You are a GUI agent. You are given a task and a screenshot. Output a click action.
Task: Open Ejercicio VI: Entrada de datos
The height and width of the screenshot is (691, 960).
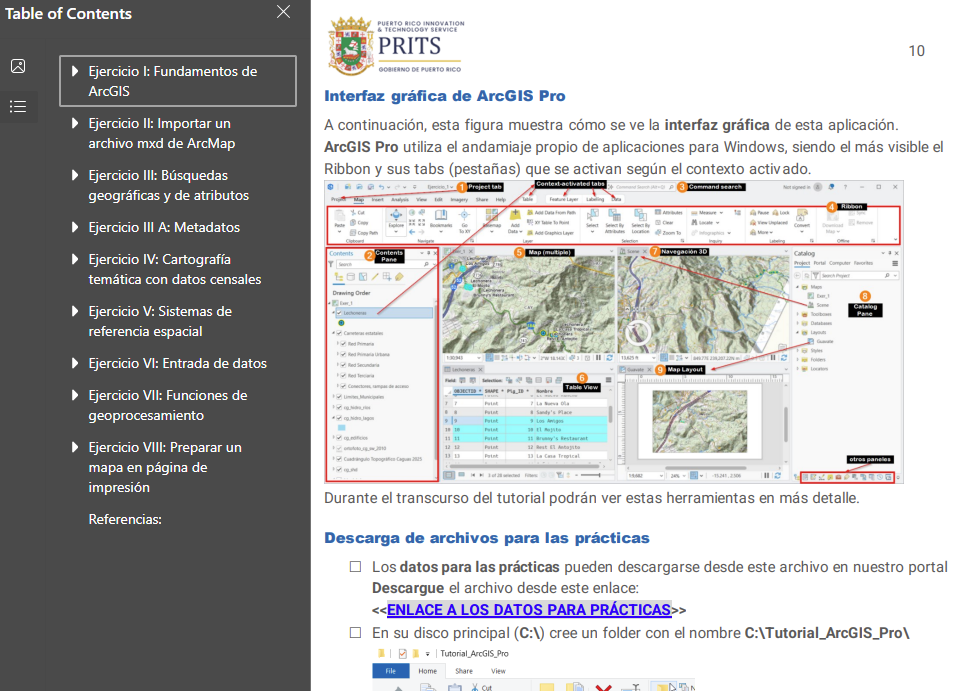pyautogui.click(x=177, y=363)
